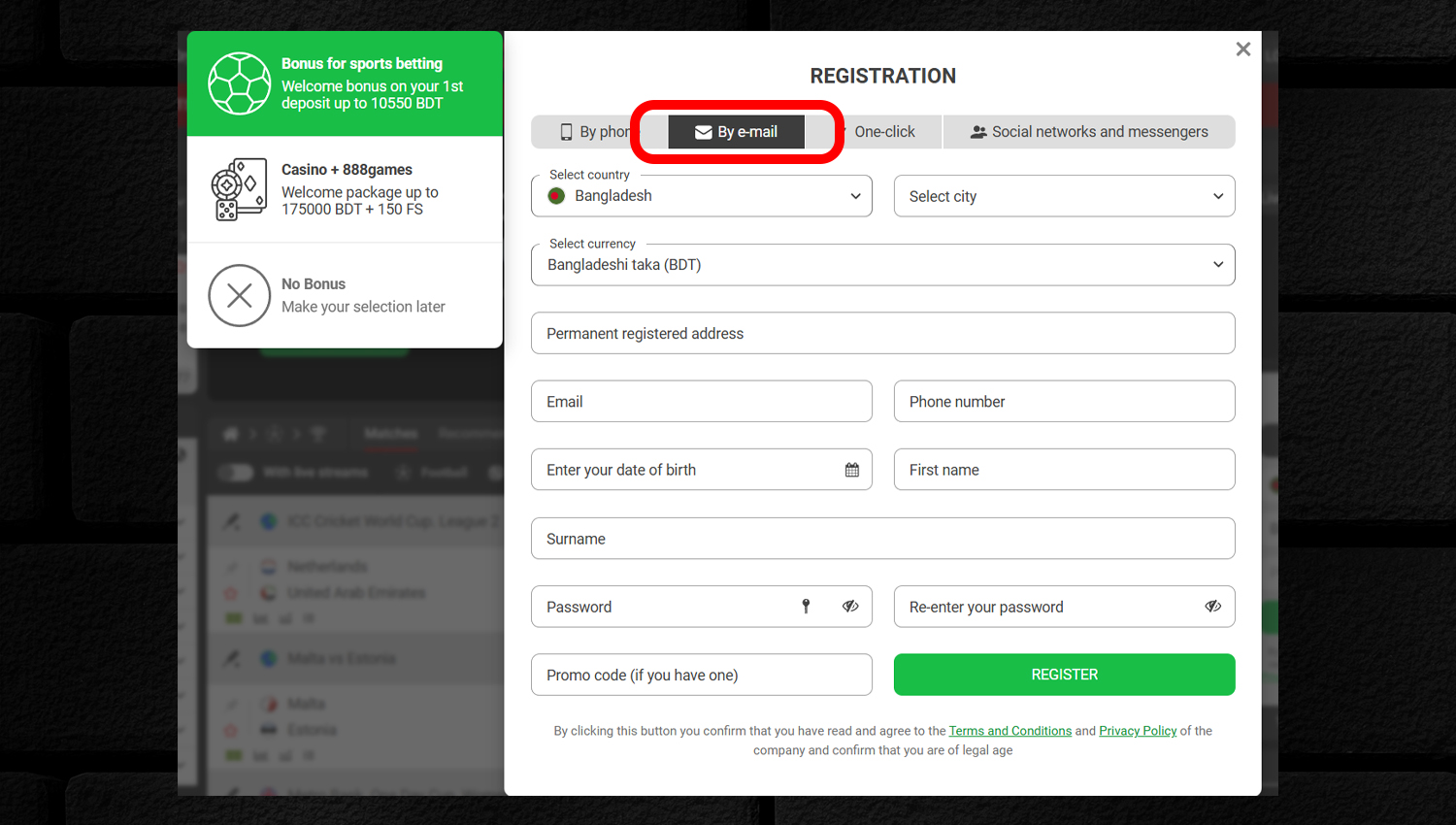Open the Select currency dropdown
Screen dimensions: 1456x825
(883, 265)
